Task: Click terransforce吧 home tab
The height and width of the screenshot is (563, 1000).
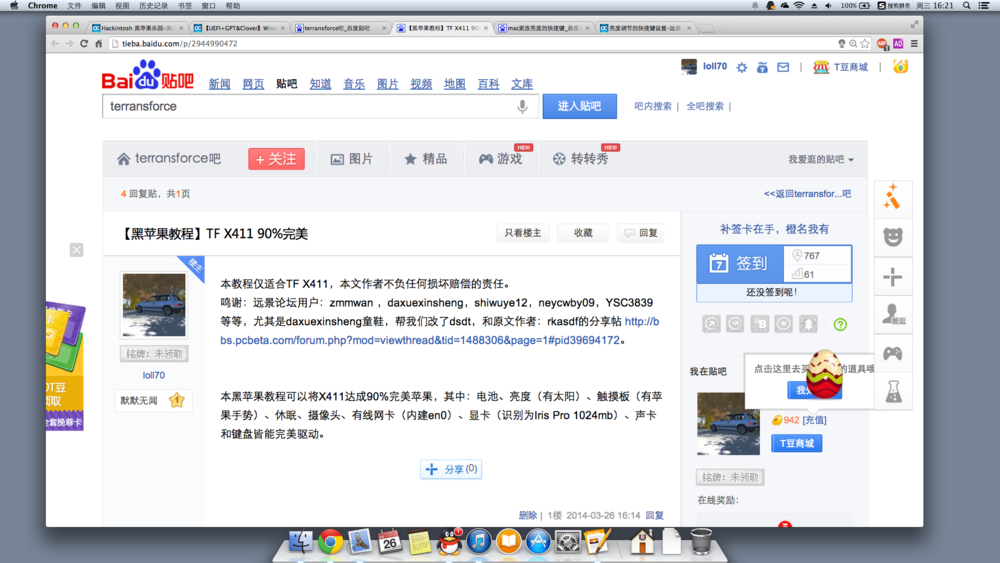Action: (x=169, y=159)
